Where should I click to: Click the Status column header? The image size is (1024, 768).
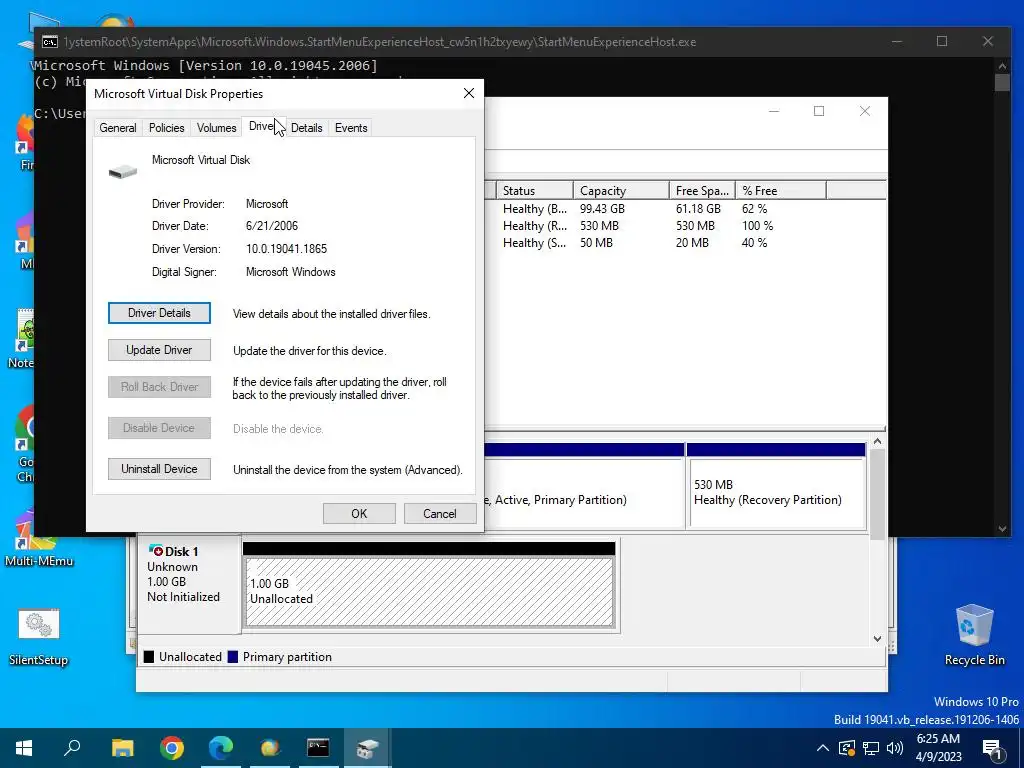coord(535,191)
